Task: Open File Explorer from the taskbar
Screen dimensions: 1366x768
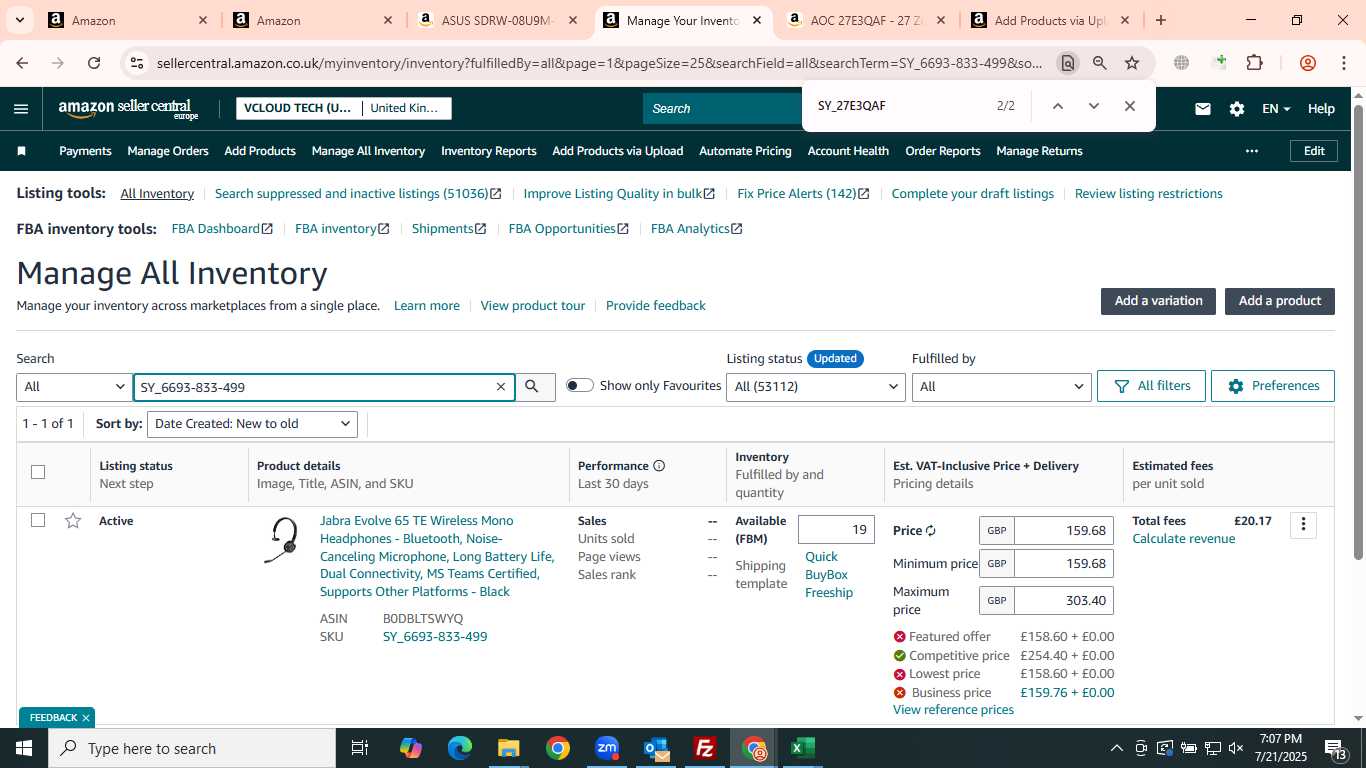Action: click(509, 748)
